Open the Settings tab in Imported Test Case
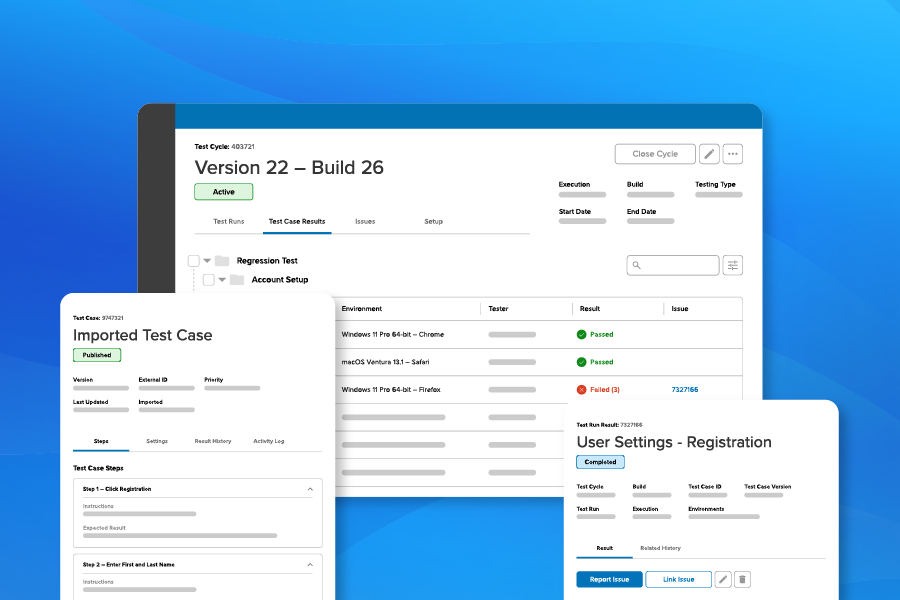The image size is (900, 600). click(x=157, y=441)
